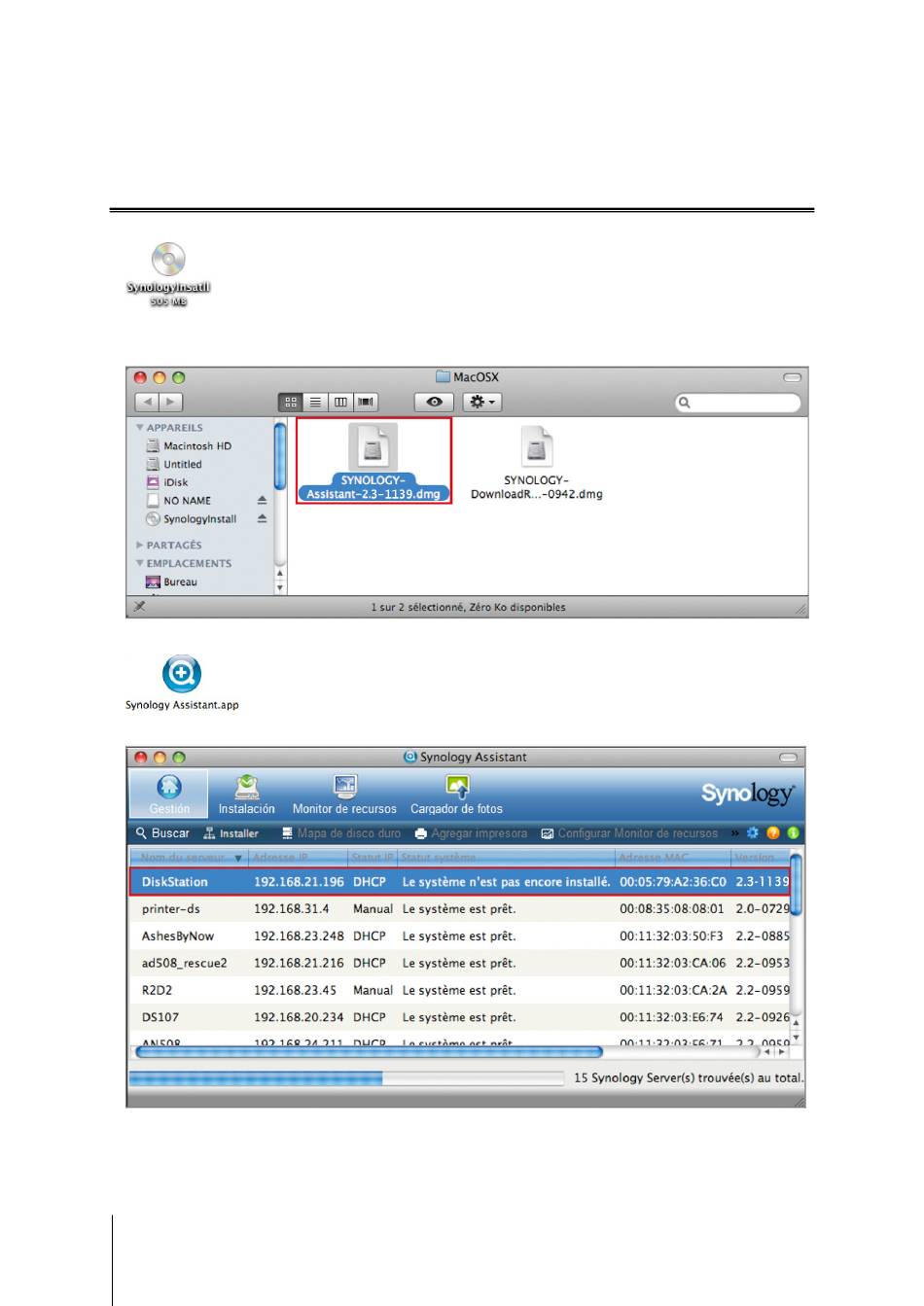Sort by Adresse MAC column header

[673, 857]
